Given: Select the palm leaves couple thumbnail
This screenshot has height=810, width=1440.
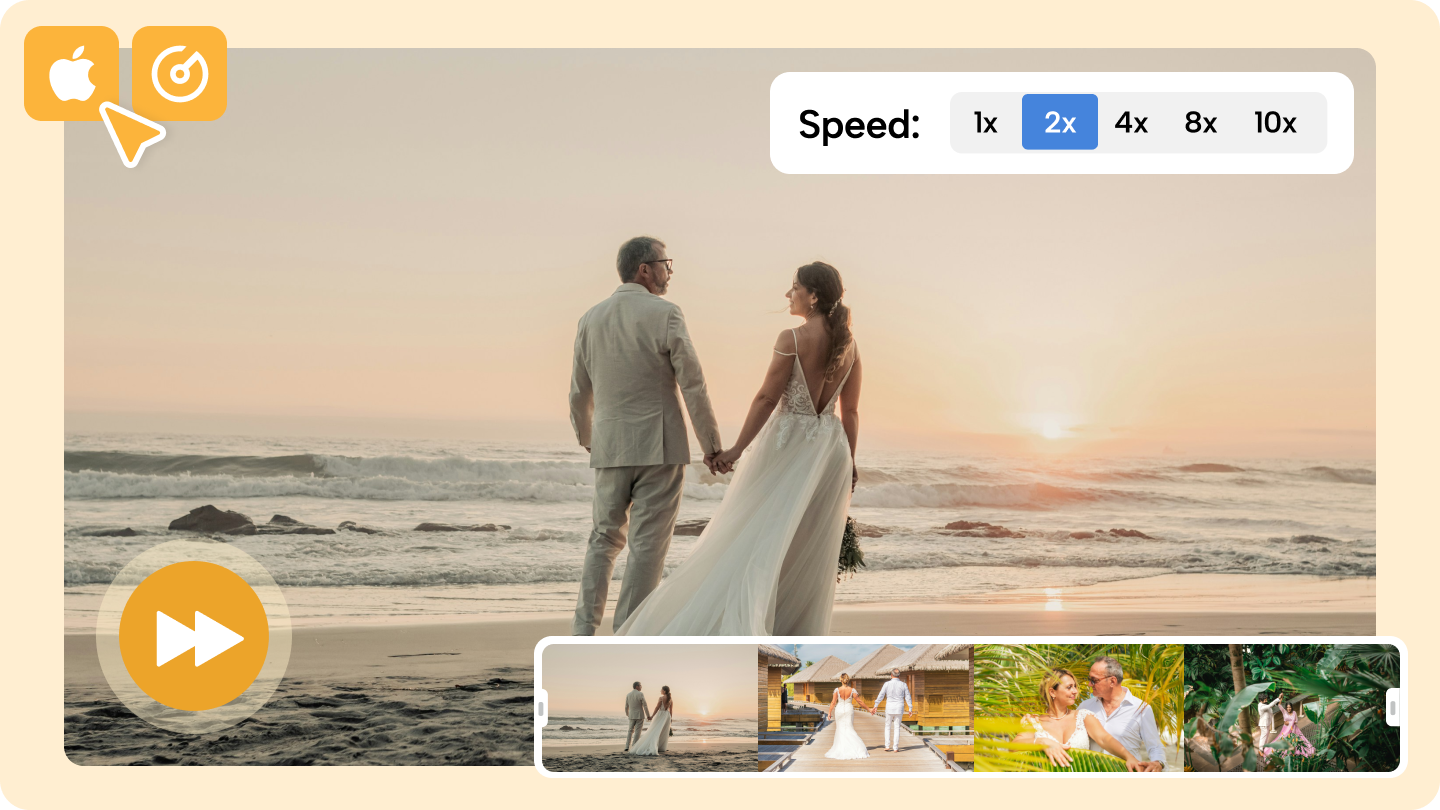Looking at the screenshot, I should [x=1078, y=708].
